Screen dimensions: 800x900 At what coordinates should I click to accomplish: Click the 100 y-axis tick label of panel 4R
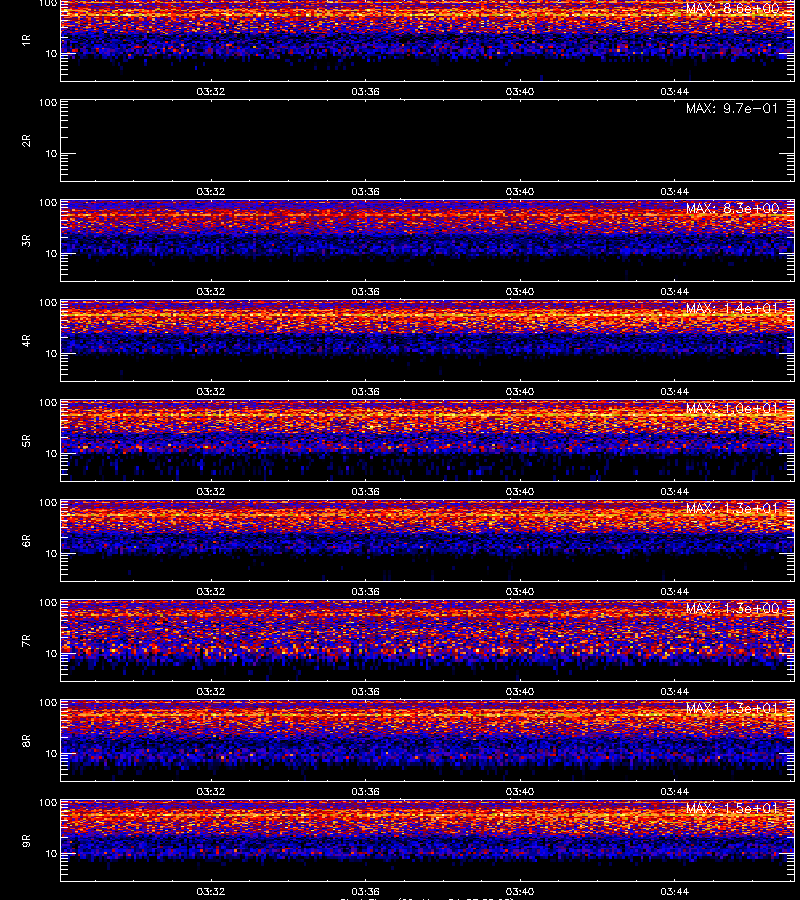click(x=48, y=302)
